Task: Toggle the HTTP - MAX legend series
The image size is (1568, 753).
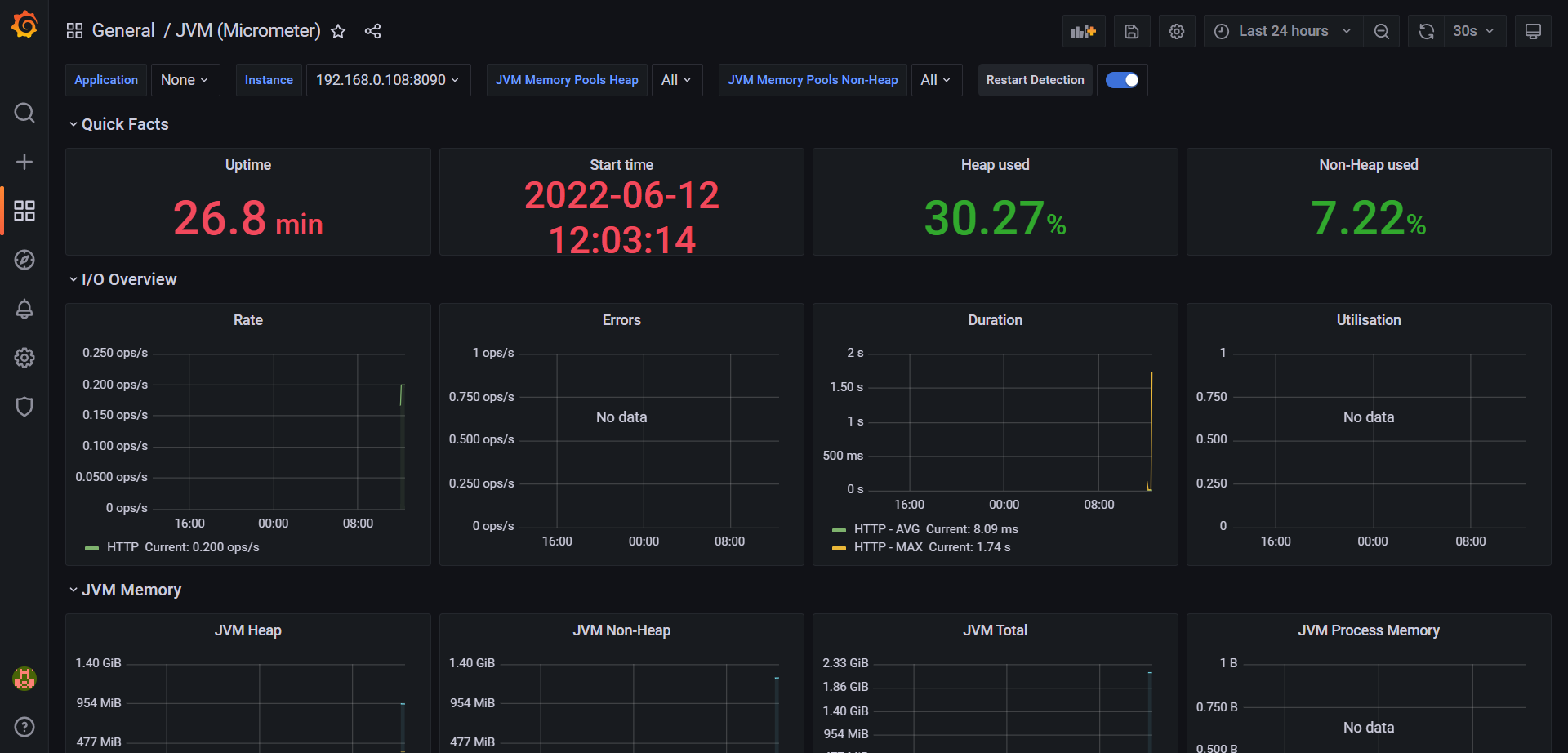Action: [889, 547]
